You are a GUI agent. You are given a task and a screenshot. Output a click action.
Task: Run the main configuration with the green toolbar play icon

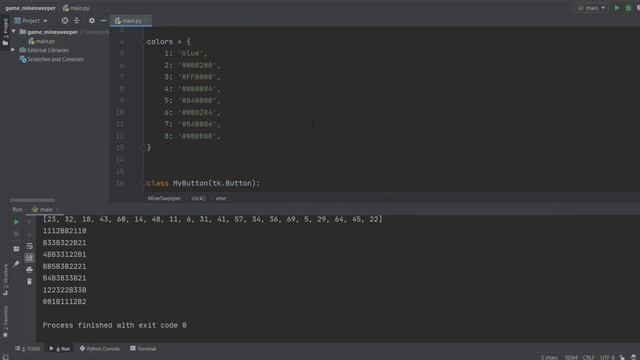[x=616, y=8]
